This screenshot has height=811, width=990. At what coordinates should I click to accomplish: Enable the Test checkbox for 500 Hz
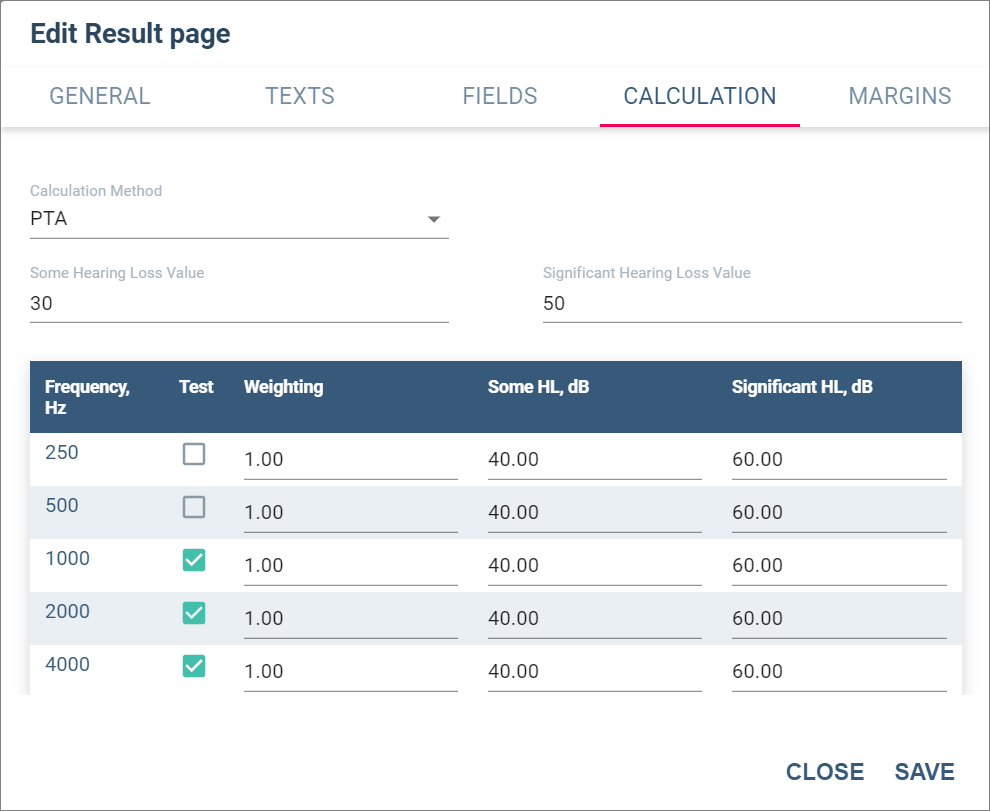click(194, 507)
